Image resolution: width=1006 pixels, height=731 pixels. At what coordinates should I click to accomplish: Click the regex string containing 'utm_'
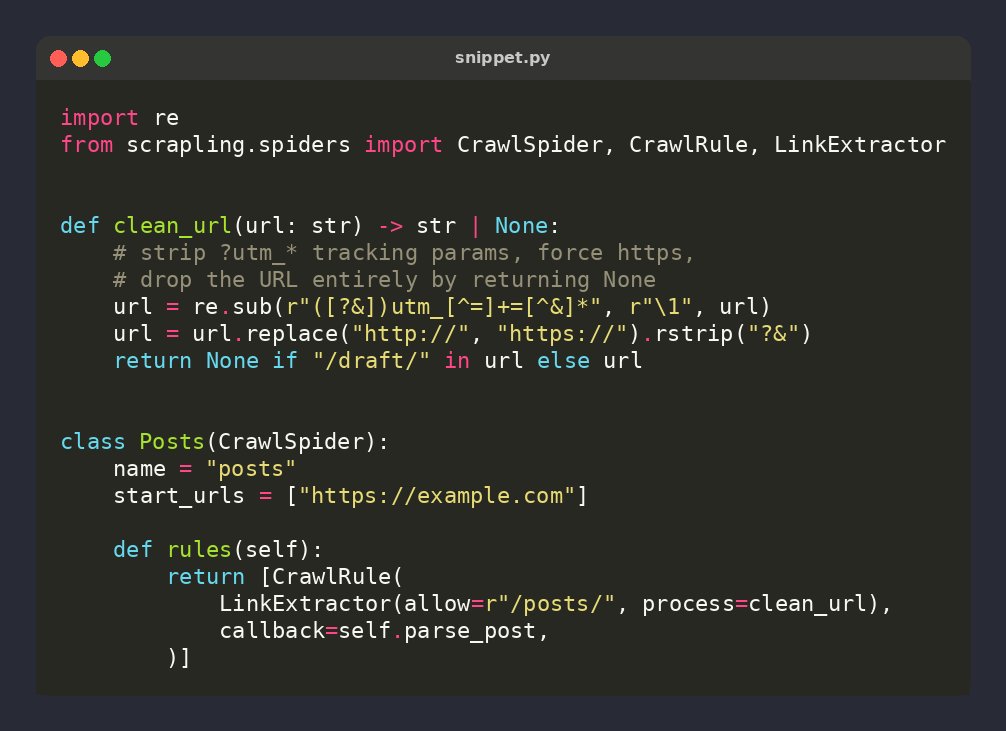443,307
